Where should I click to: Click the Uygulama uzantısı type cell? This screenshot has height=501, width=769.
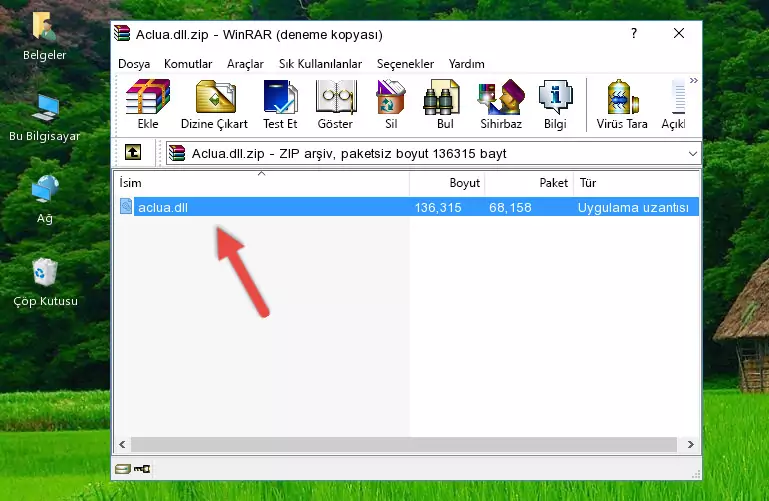633,207
